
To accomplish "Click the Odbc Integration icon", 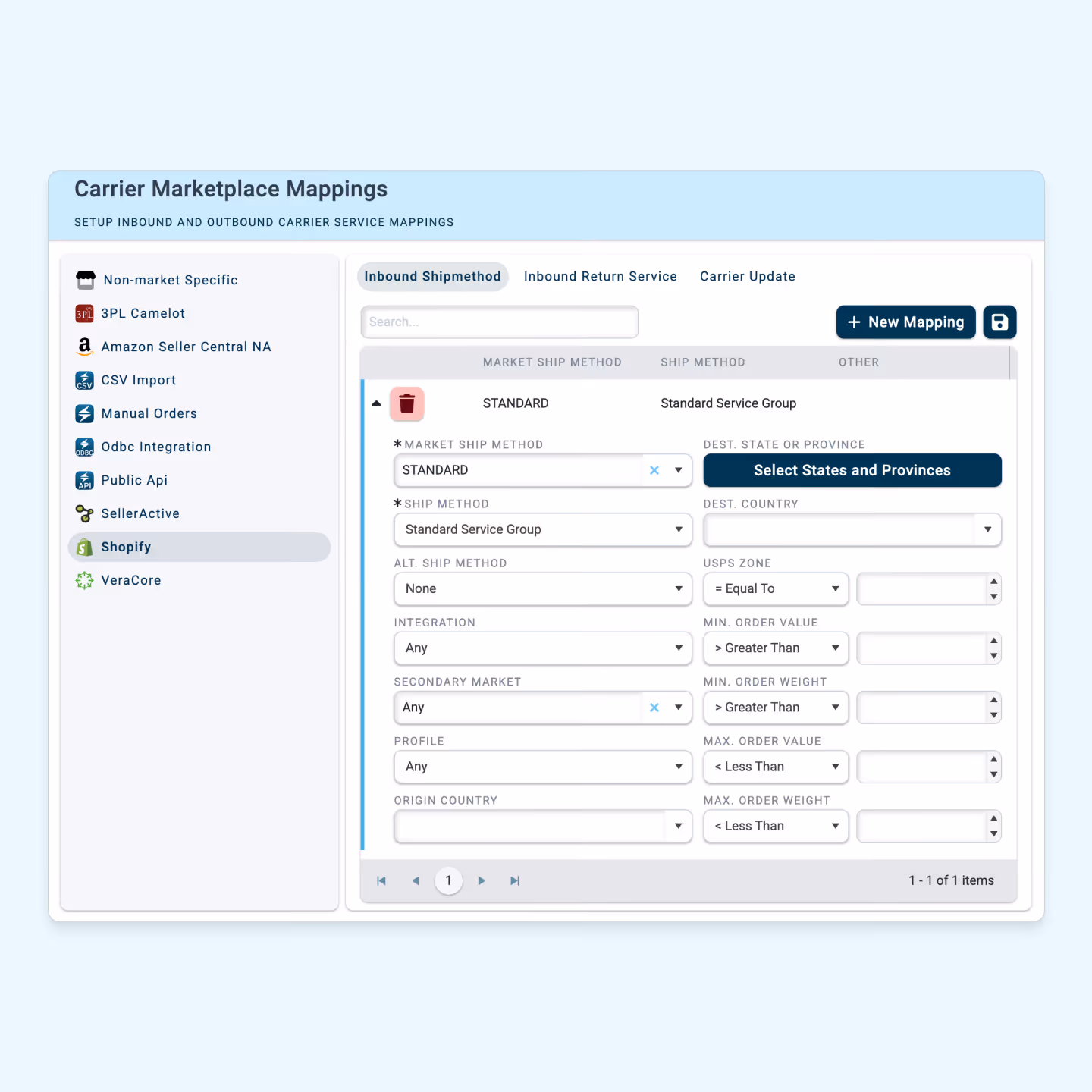I will click(x=84, y=447).
